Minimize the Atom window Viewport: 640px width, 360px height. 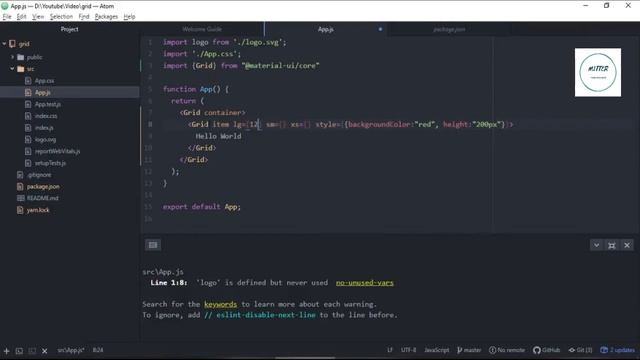click(586, 6)
